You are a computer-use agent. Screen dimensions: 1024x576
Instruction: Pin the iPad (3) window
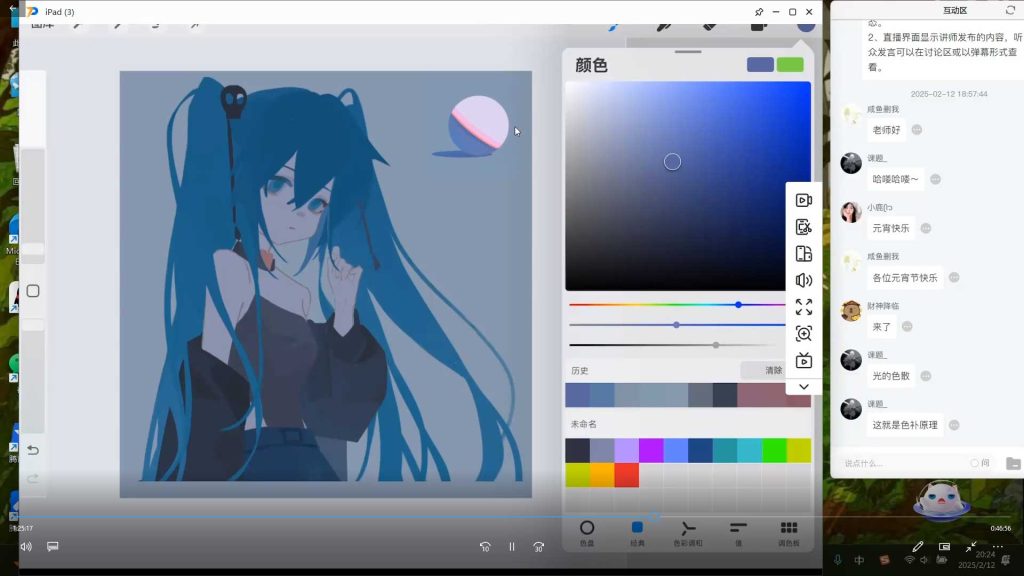[759, 12]
